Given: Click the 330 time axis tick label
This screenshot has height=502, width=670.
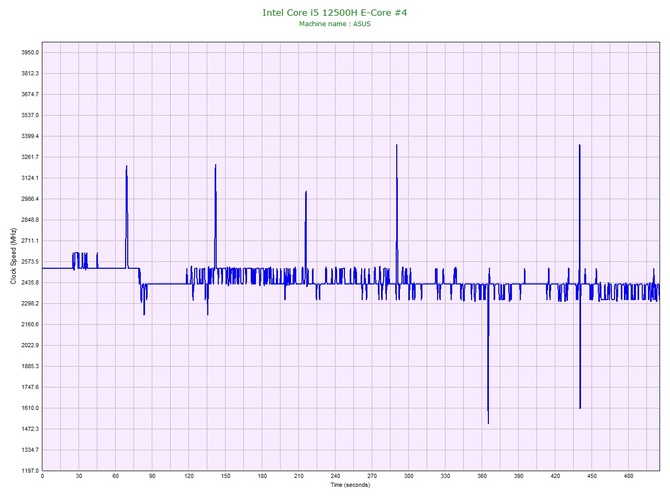Looking at the screenshot, I should point(445,476).
